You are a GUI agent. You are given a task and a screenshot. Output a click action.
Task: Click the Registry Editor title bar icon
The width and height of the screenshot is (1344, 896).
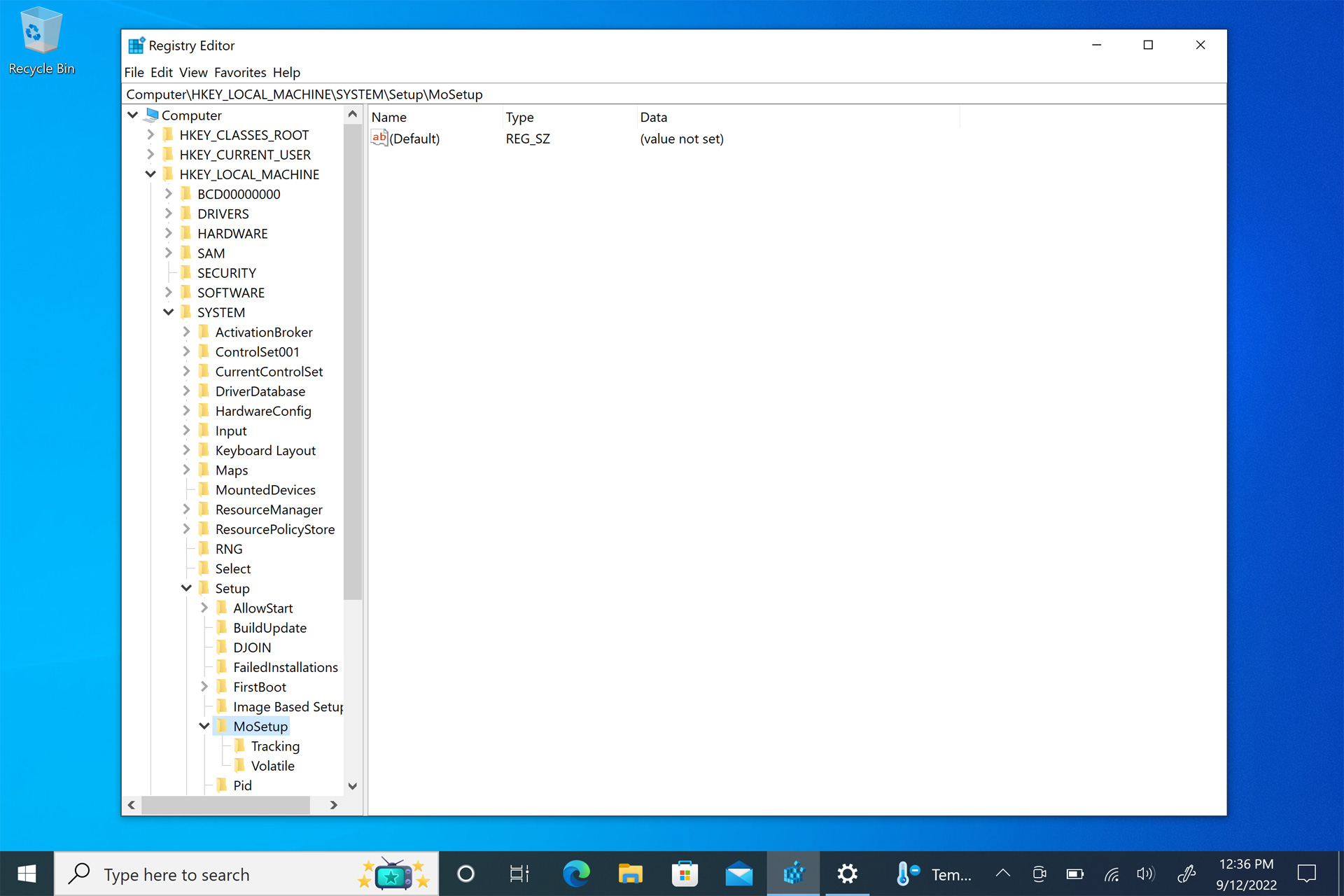(x=136, y=45)
